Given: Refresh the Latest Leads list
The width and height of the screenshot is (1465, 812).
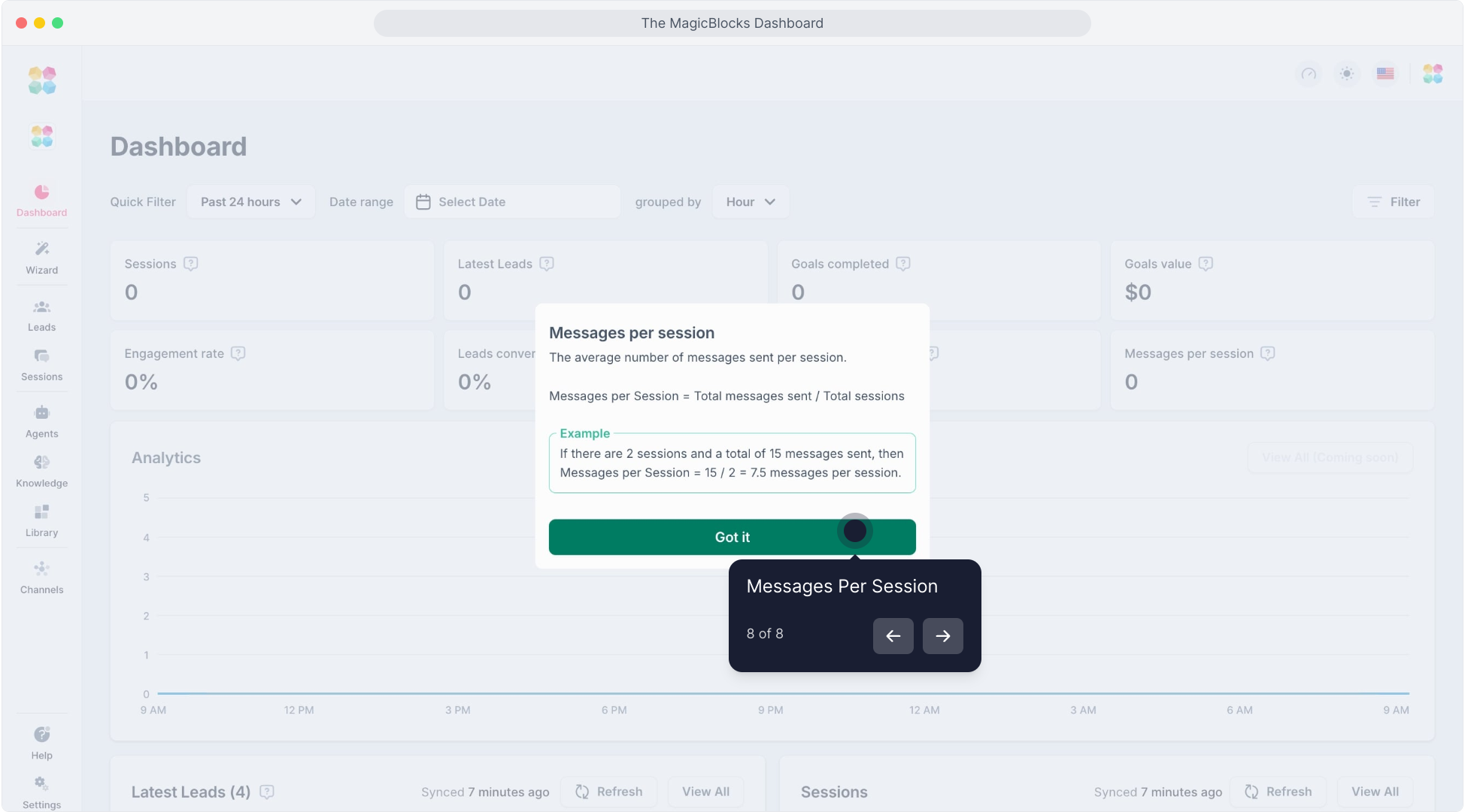Looking at the screenshot, I should pyautogui.click(x=608, y=792).
